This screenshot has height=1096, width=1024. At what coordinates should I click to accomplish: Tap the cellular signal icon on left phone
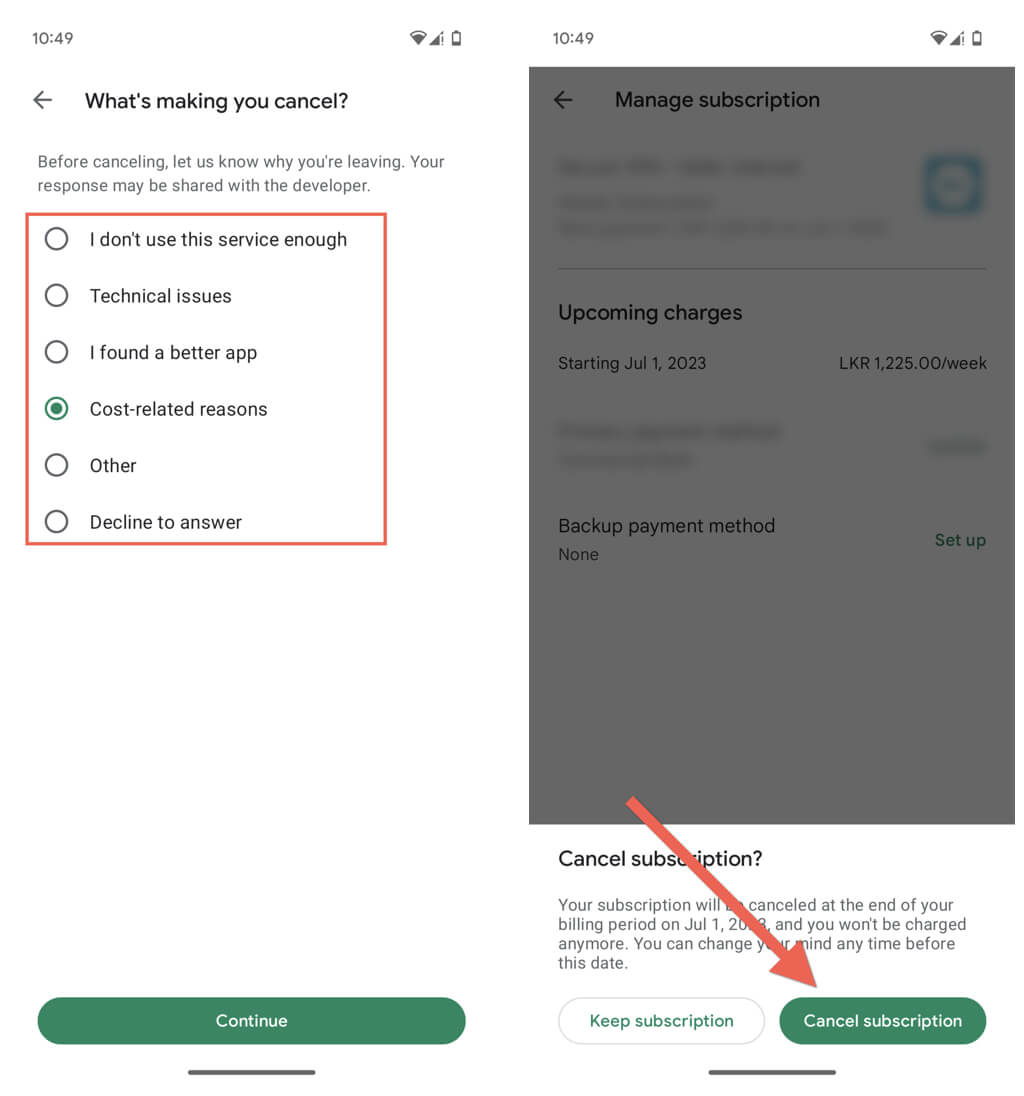pyautogui.click(x=437, y=38)
